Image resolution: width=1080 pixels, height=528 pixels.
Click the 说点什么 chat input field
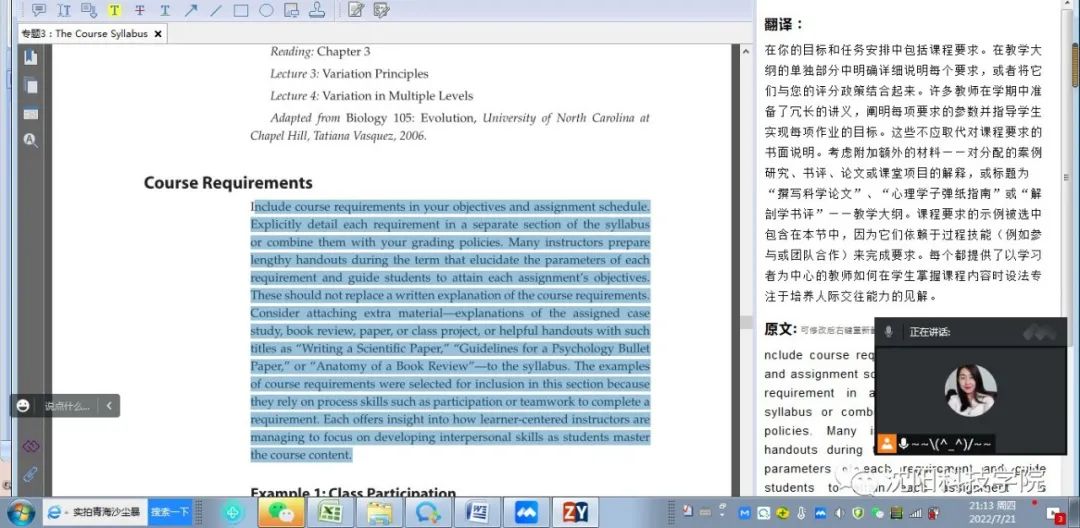[x=66, y=406]
